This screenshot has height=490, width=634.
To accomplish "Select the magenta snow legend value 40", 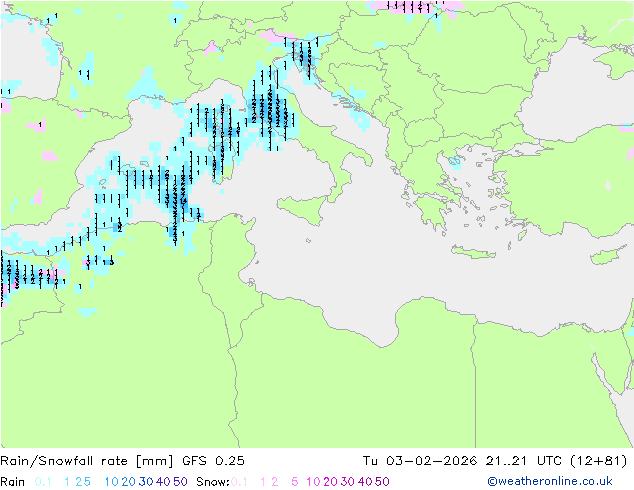I will [x=365, y=482].
